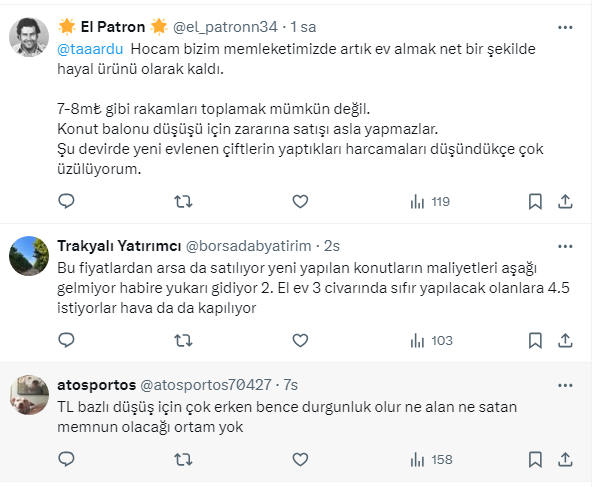Share El Patron's tweet

(x=566, y=202)
